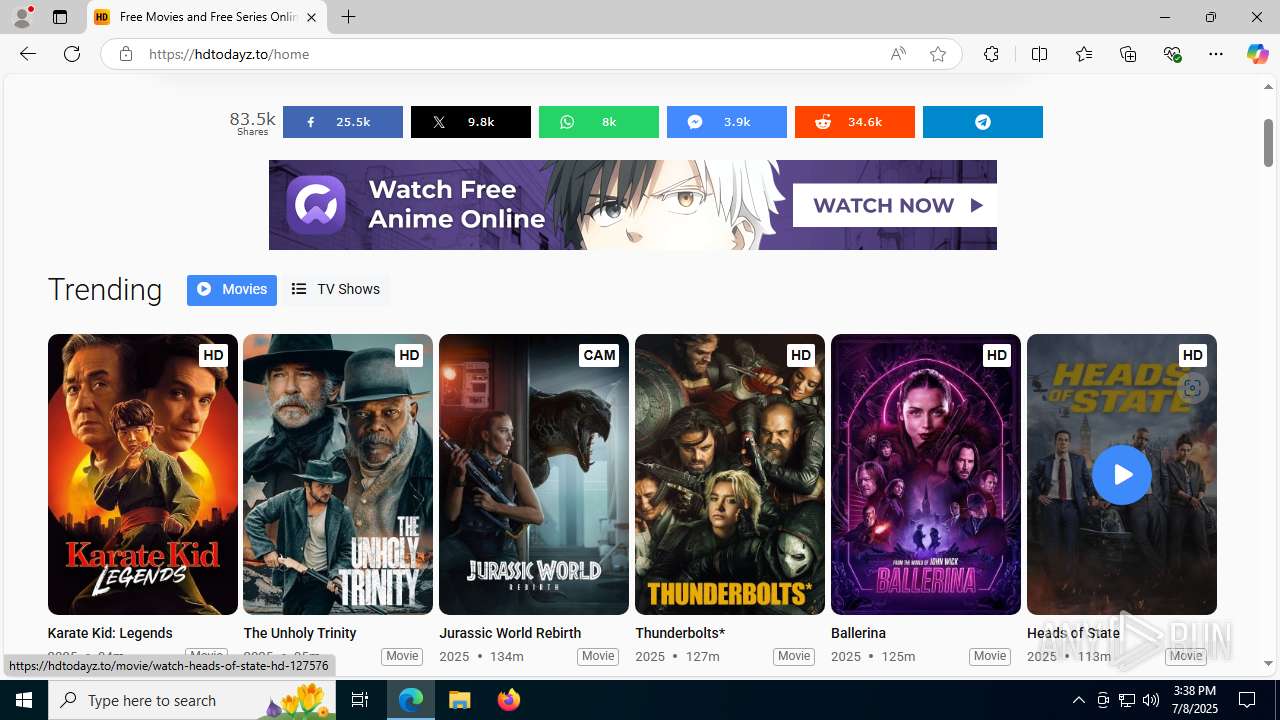Open Karate Kid: Legends poster
Image resolution: width=1280 pixels, height=720 pixels.
click(x=143, y=474)
